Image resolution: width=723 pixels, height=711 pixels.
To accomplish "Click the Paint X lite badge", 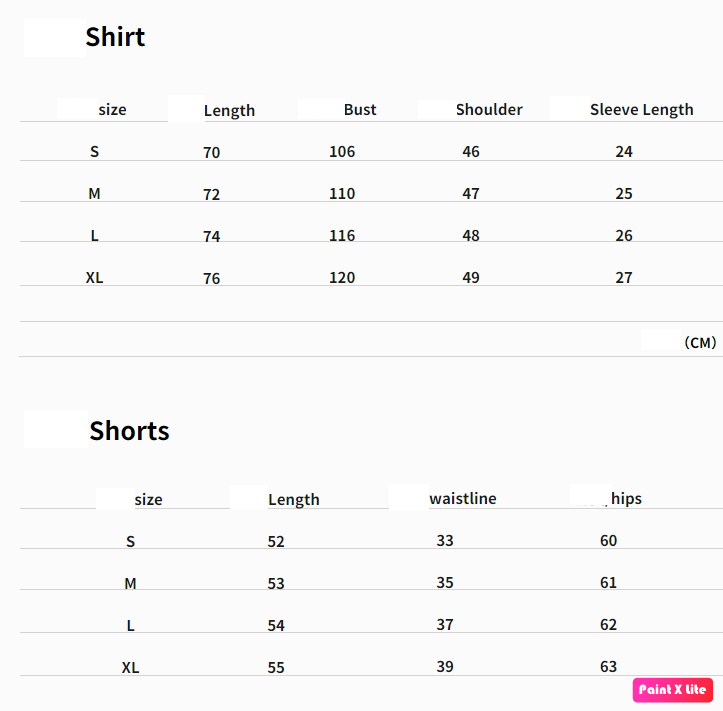I will pos(672,690).
